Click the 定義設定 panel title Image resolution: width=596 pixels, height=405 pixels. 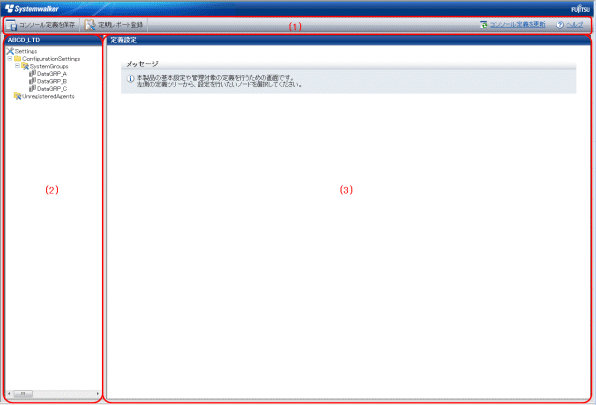[124, 40]
